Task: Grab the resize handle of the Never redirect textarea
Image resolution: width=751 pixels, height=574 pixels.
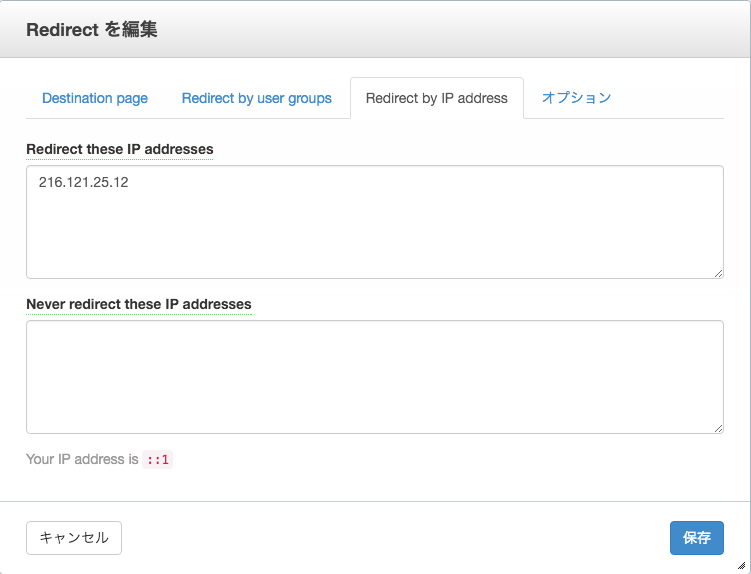Action: (x=718, y=428)
